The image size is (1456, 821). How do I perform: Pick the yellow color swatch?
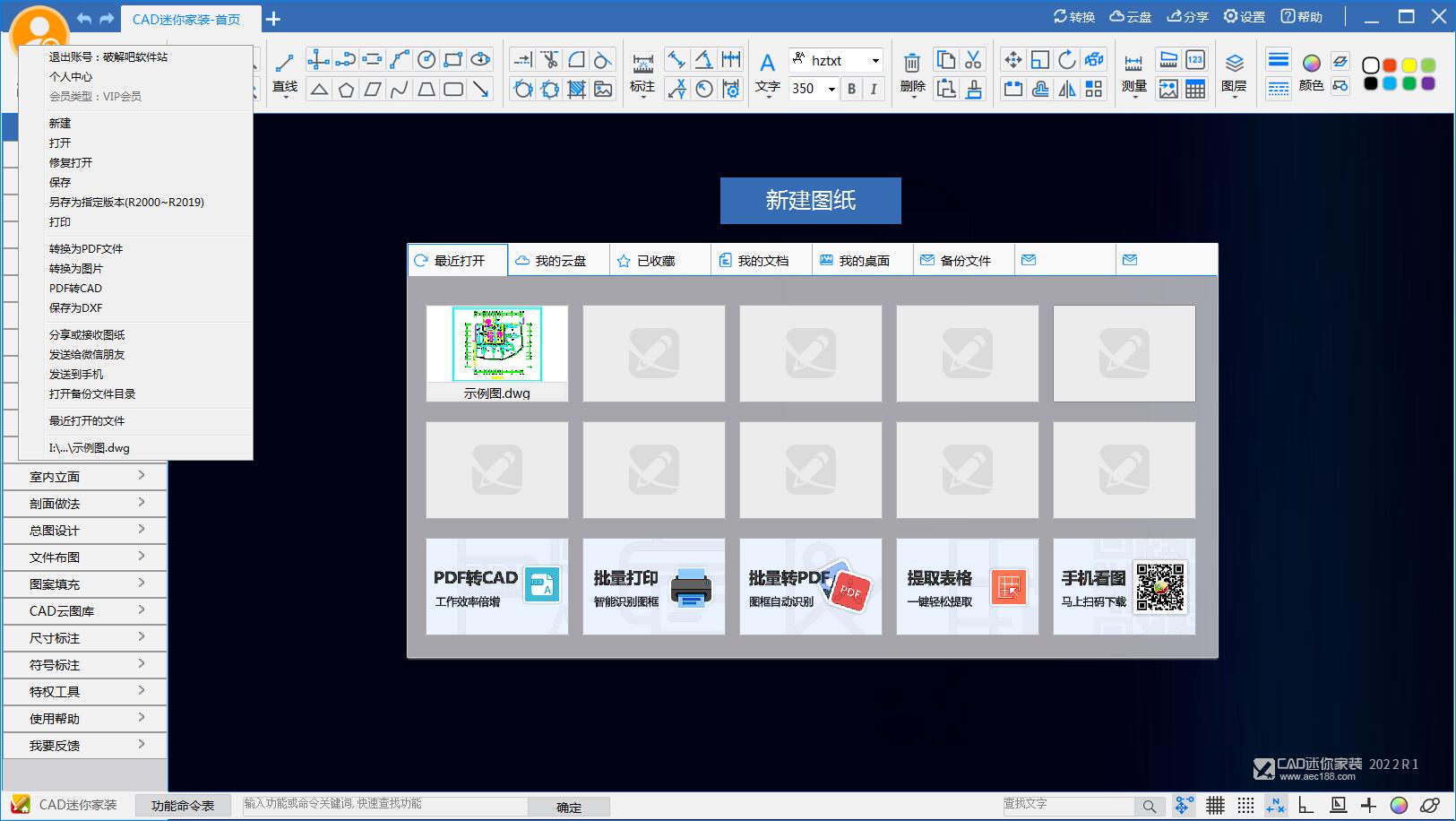click(x=1409, y=65)
